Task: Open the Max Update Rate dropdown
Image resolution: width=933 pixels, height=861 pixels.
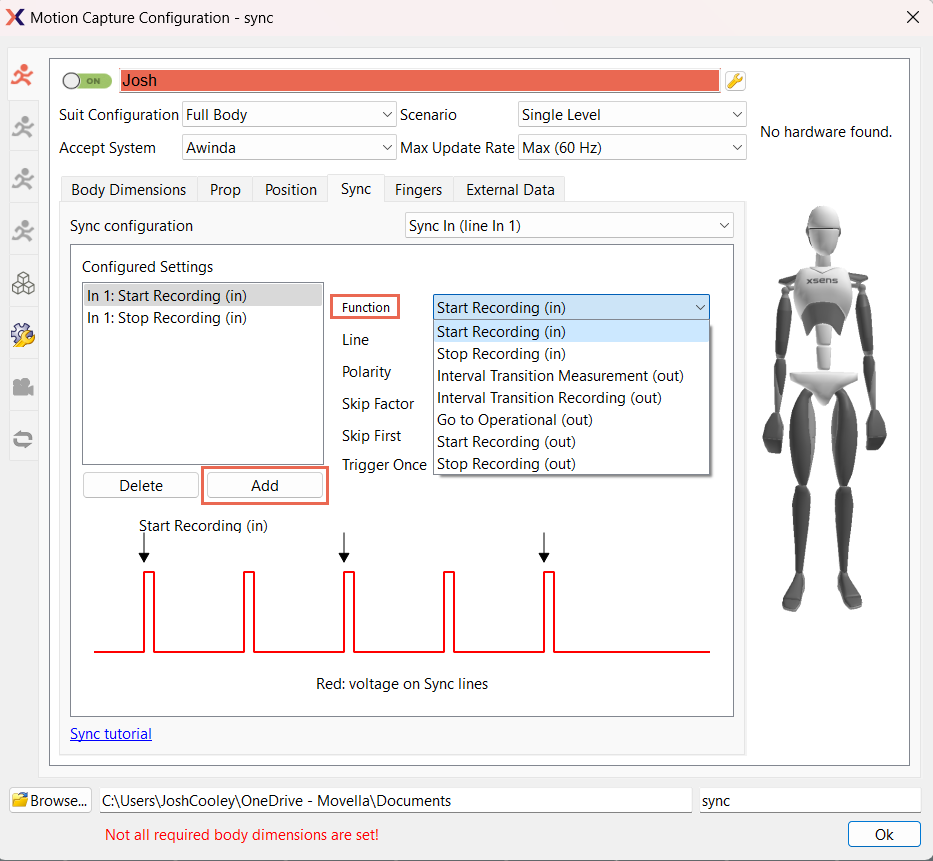Action: [x=632, y=148]
